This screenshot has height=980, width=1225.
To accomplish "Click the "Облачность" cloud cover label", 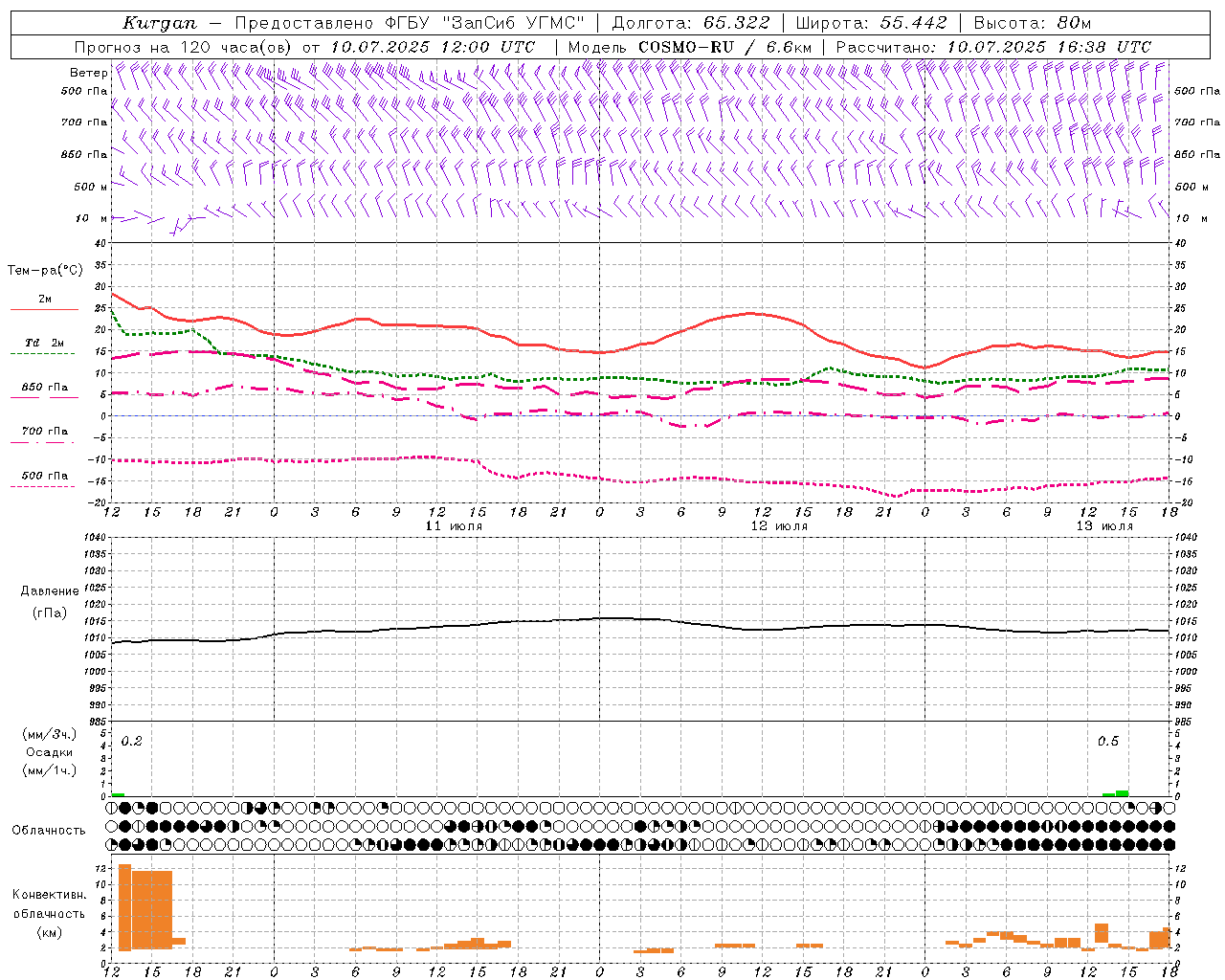I will coord(49,830).
